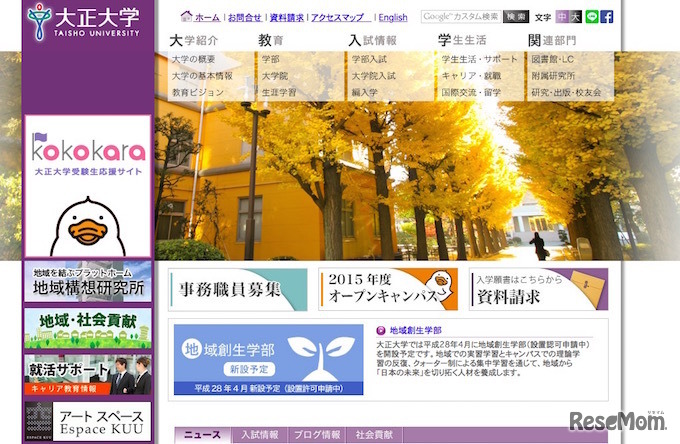Select 学部入試 submenu item
The width and height of the screenshot is (680, 444).
(x=369, y=59)
